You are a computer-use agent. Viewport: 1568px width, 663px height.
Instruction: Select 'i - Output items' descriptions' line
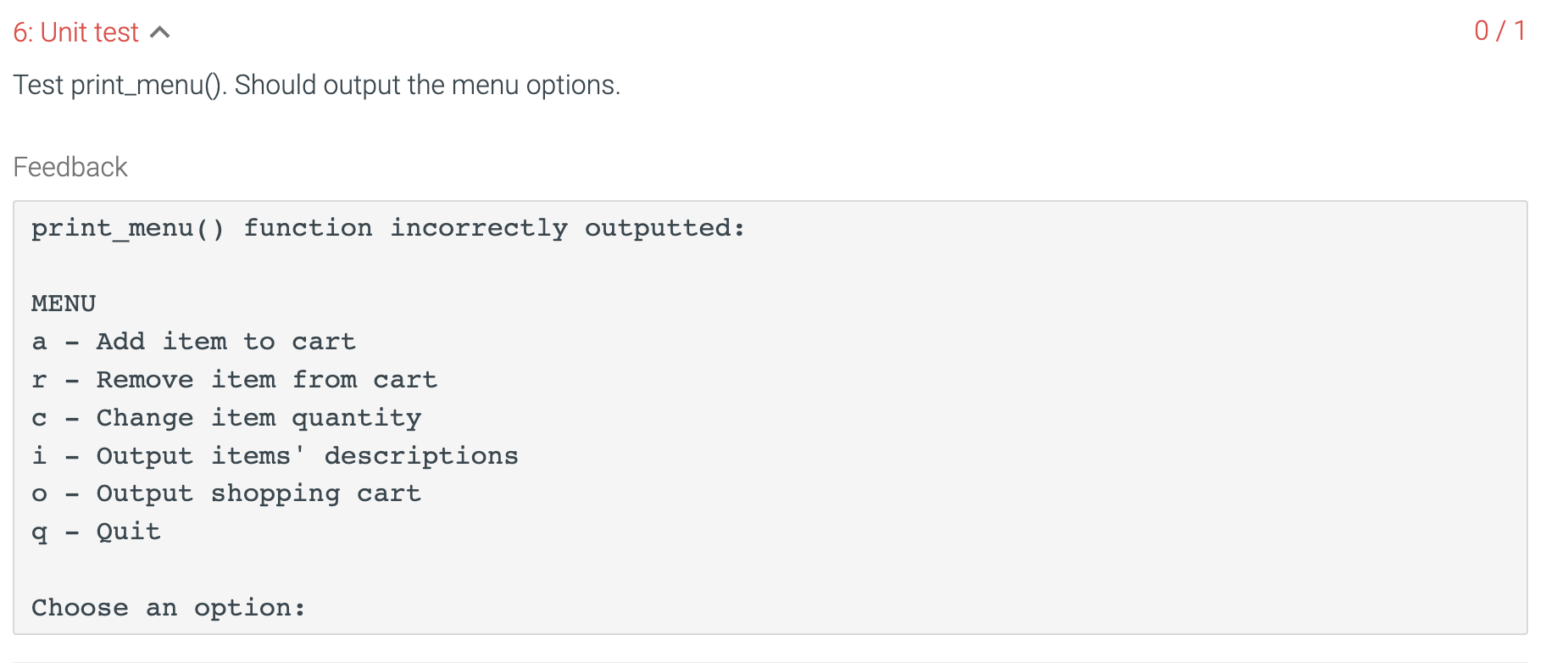(275, 454)
